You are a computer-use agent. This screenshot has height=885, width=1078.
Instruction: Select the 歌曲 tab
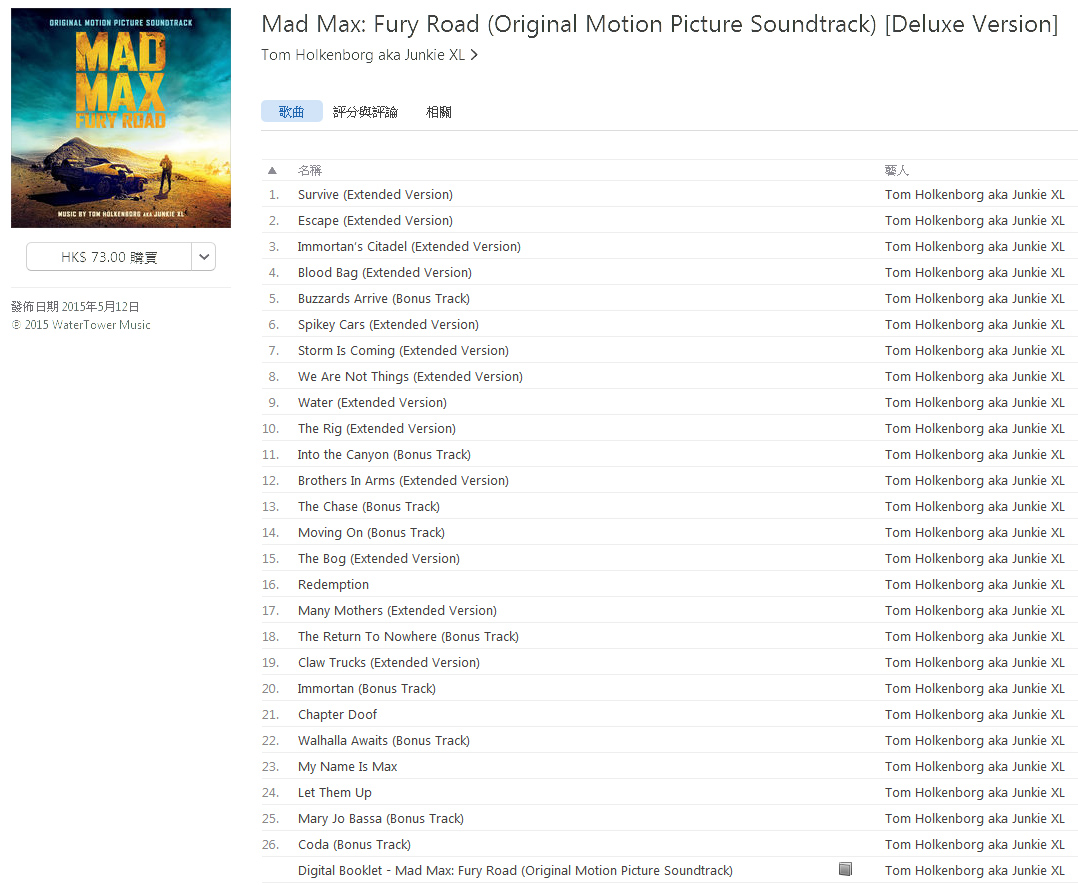coord(292,111)
